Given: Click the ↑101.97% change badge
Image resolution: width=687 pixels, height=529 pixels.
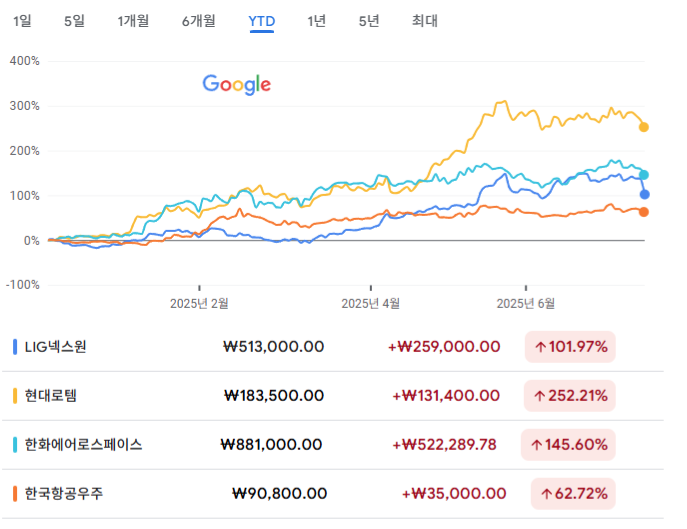Looking at the screenshot, I should (x=570, y=347).
